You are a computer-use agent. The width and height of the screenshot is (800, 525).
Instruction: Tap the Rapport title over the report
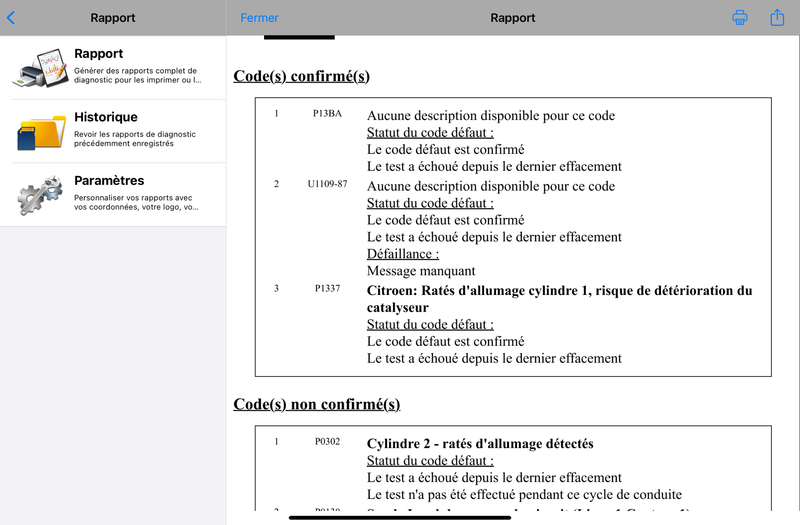(x=513, y=18)
